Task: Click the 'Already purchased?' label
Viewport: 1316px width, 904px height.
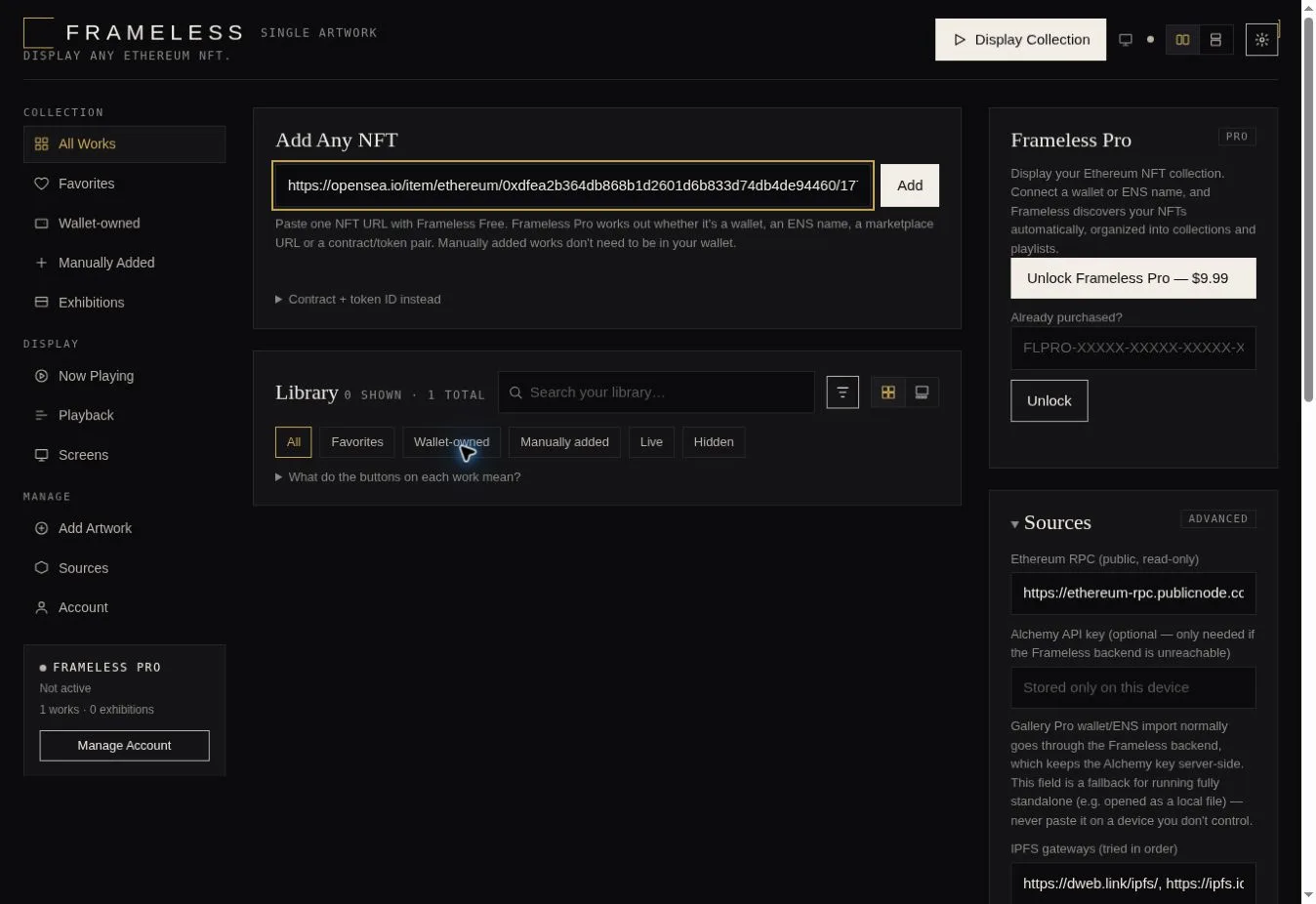Action: coord(1066,317)
